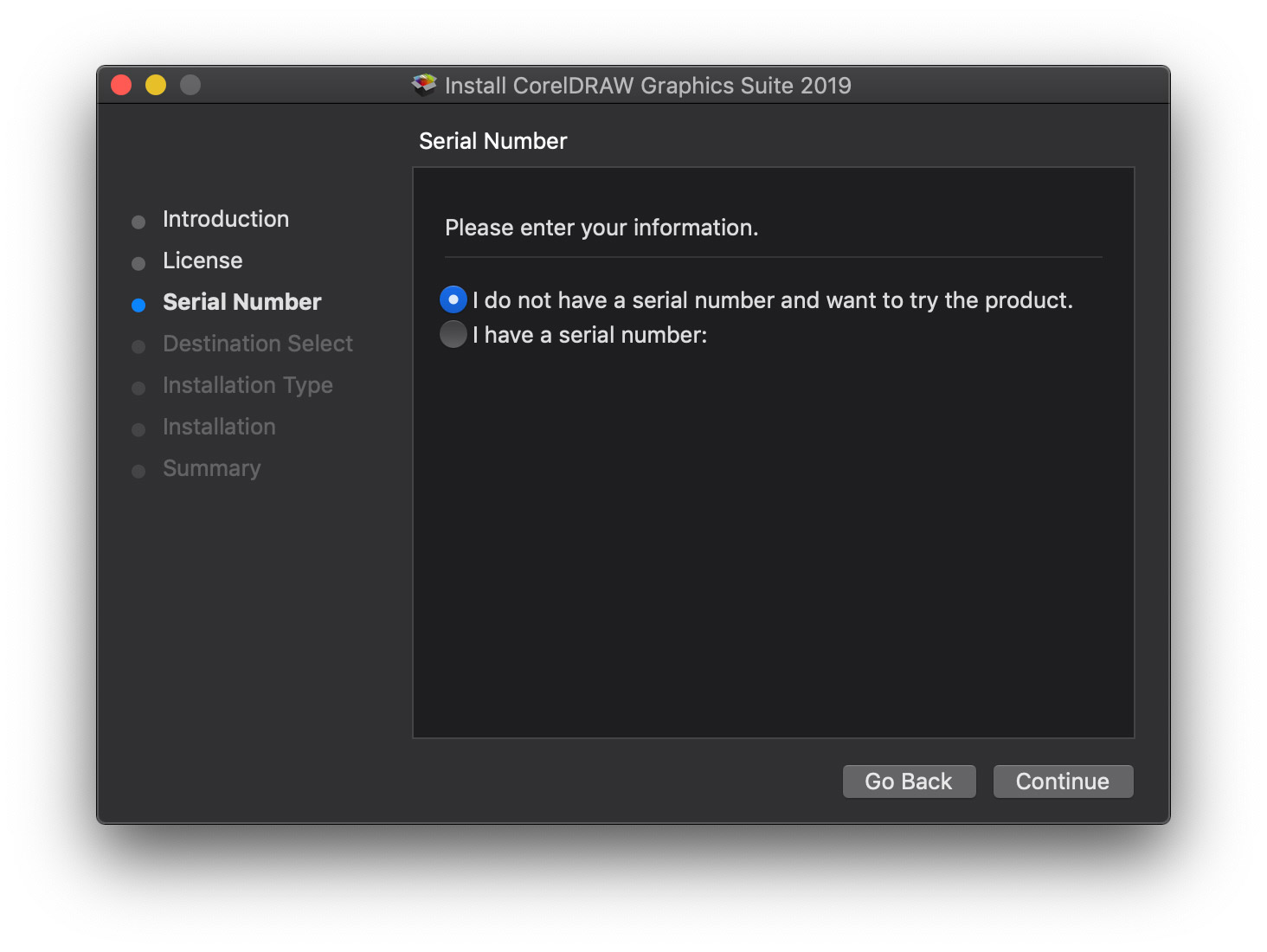Click the yellow minimize control
The image size is (1267, 952).
[155, 84]
